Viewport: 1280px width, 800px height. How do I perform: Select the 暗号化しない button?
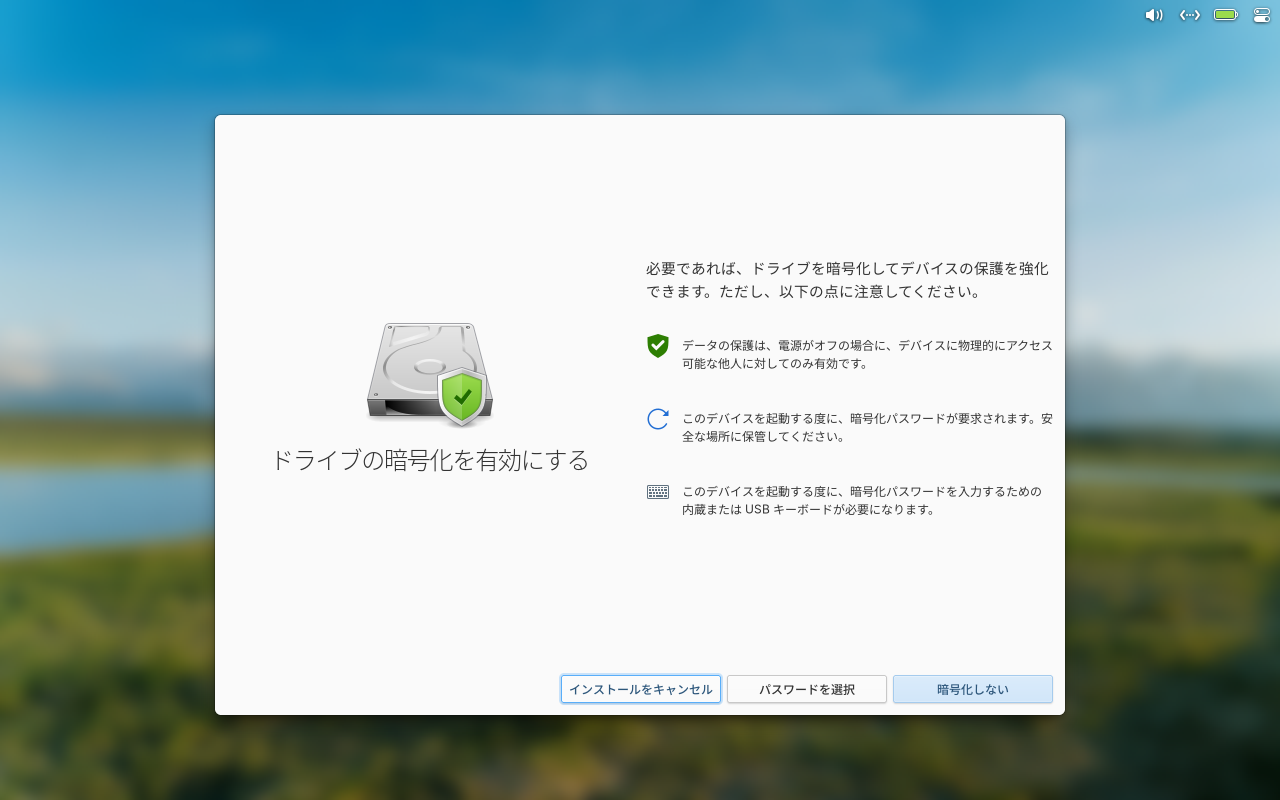point(973,689)
